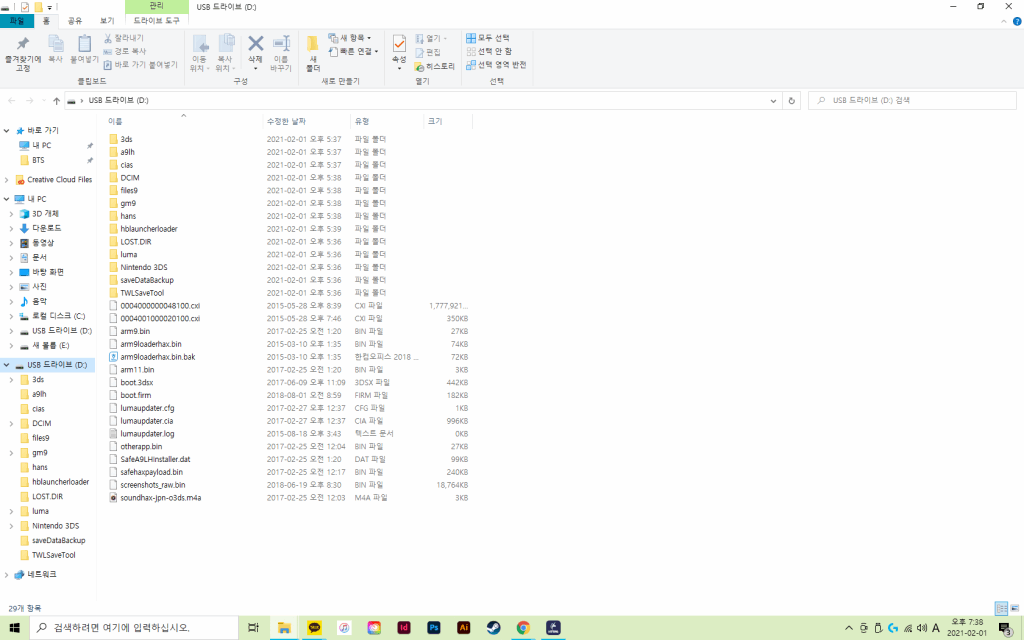Screen dimensions: 1024x640
Task: Click the 관리 contextual tab header
Action: [x=157, y=7]
